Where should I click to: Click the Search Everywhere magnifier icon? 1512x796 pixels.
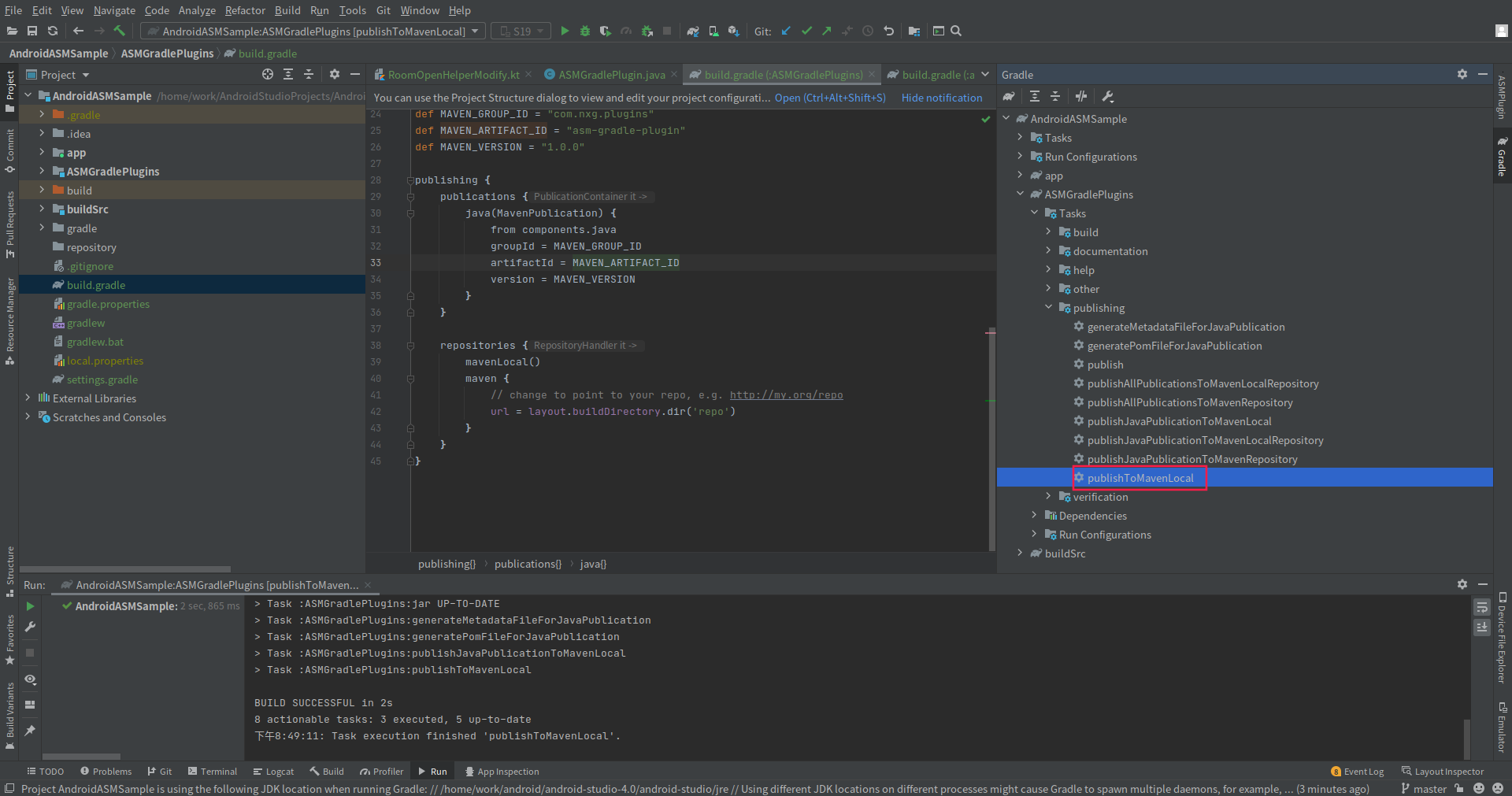click(x=956, y=31)
